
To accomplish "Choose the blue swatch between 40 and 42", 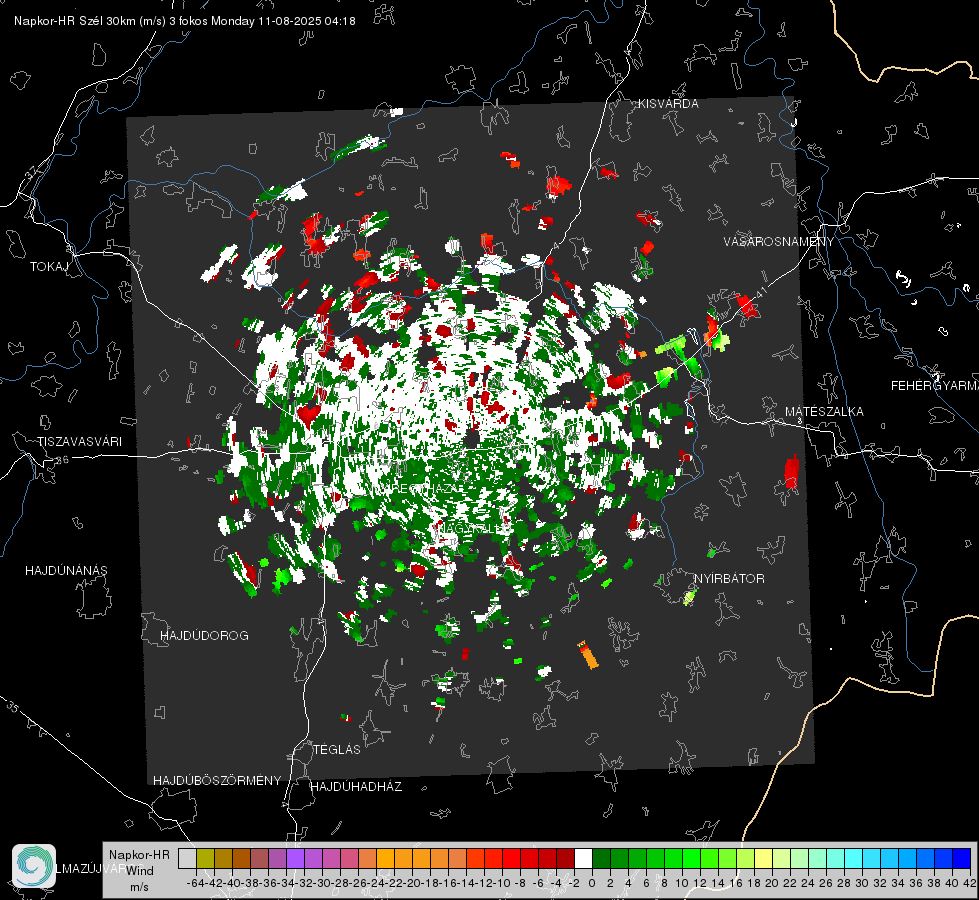I will [962, 858].
